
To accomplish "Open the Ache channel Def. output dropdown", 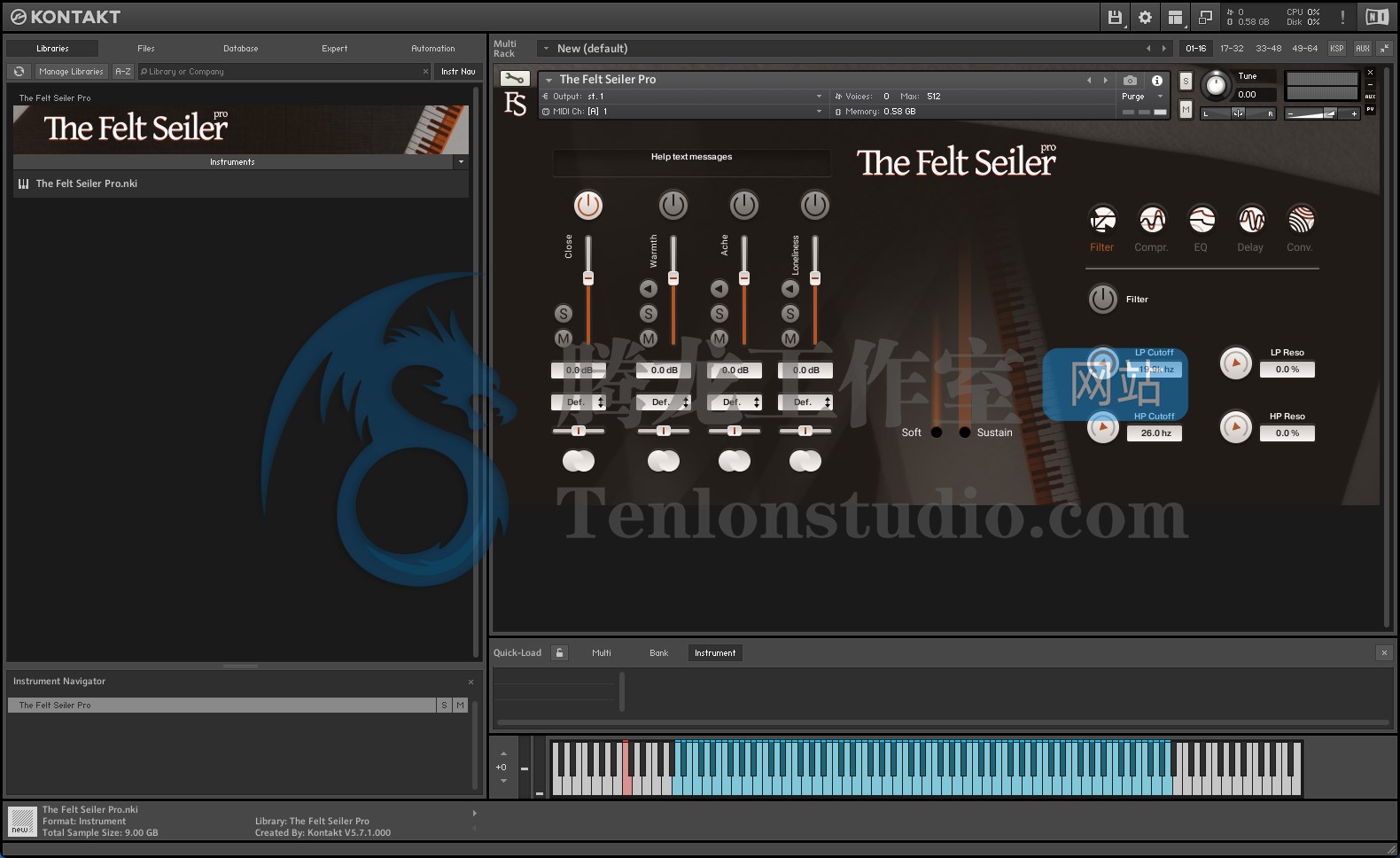I will tap(735, 402).
